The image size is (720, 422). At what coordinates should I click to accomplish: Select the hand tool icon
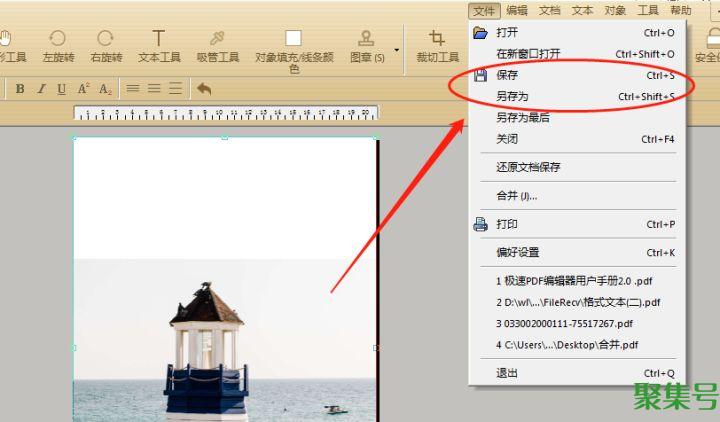point(6,40)
